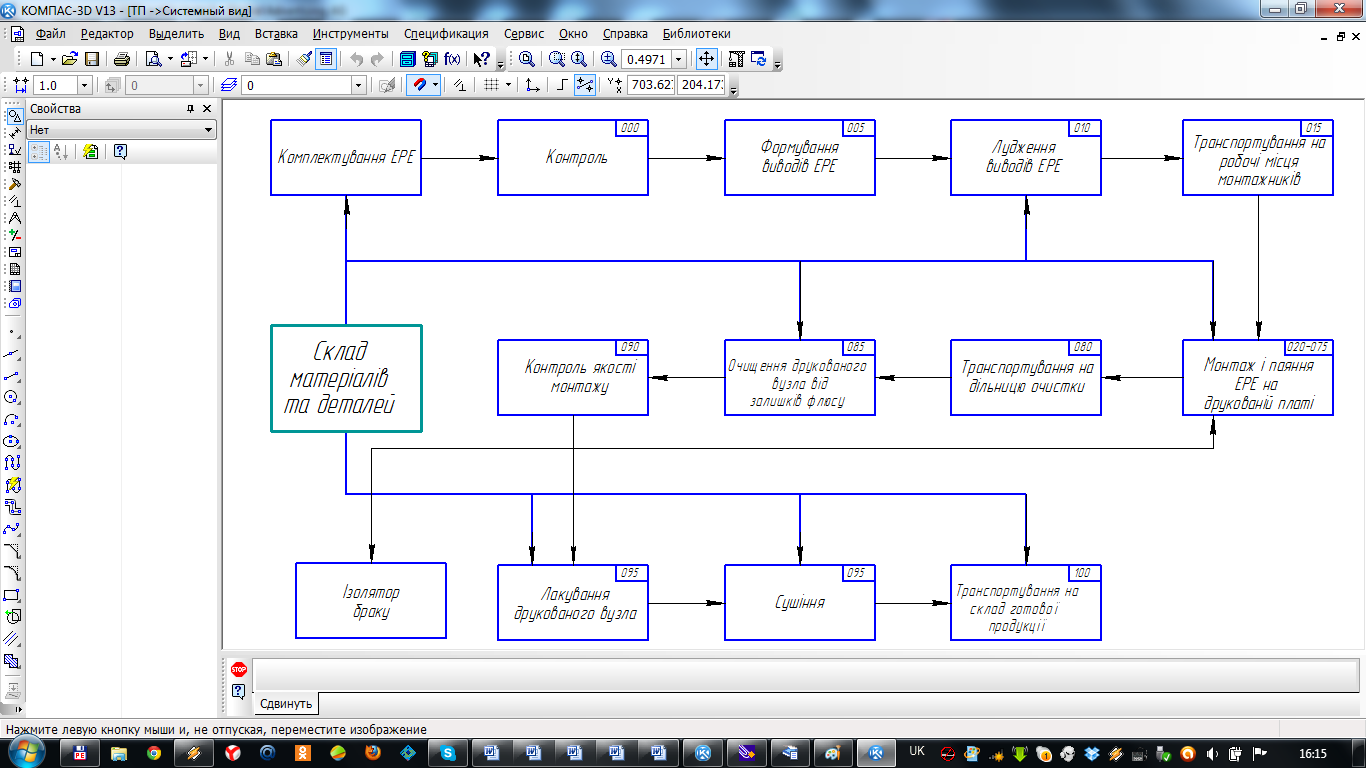Select the Dimensions panel icon in sidebar
1366x768 pixels.
click(x=14, y=133)
